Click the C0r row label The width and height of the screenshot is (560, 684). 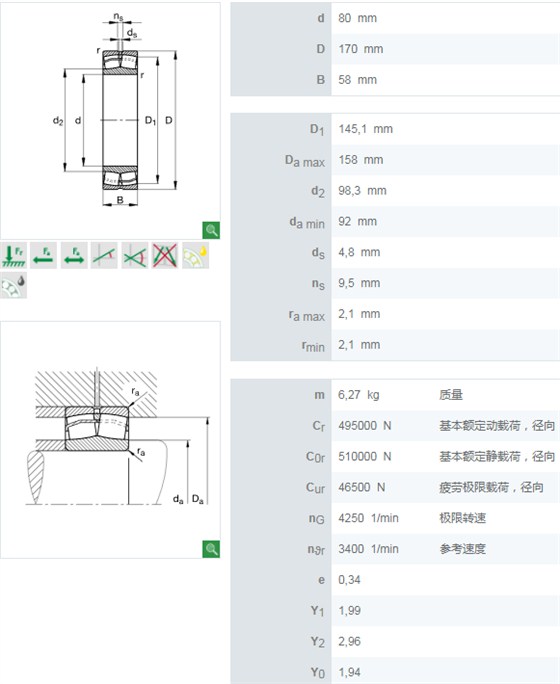[315, 457]
